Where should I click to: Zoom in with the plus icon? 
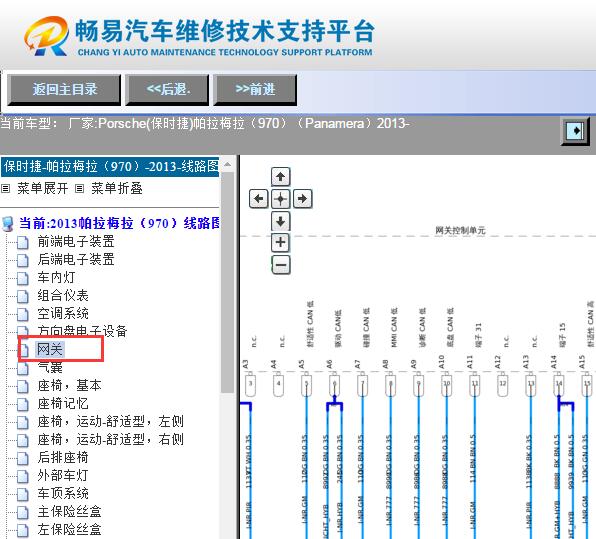(281, 243)
